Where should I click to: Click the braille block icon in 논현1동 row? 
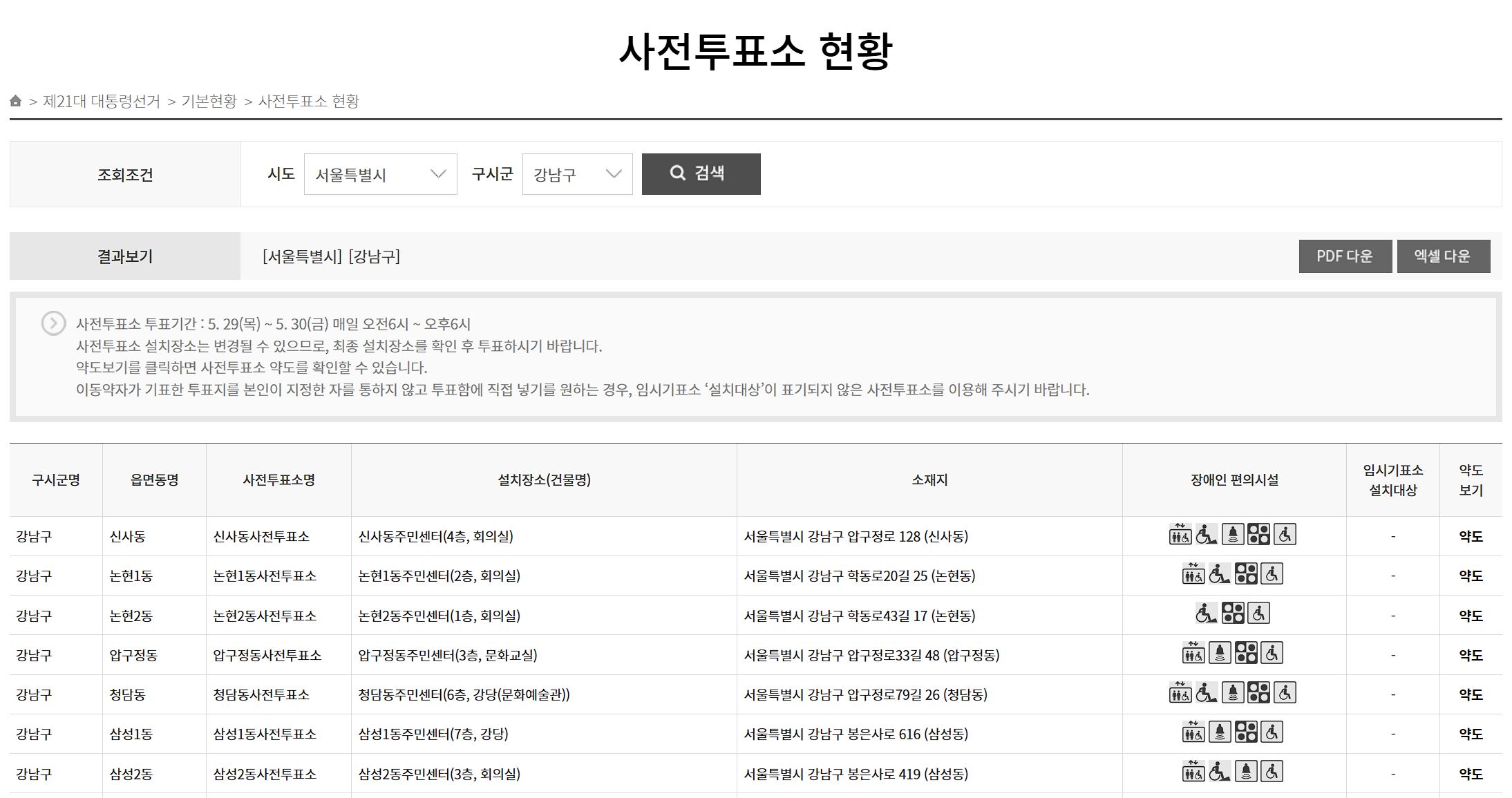click(x=1246, y=574)
